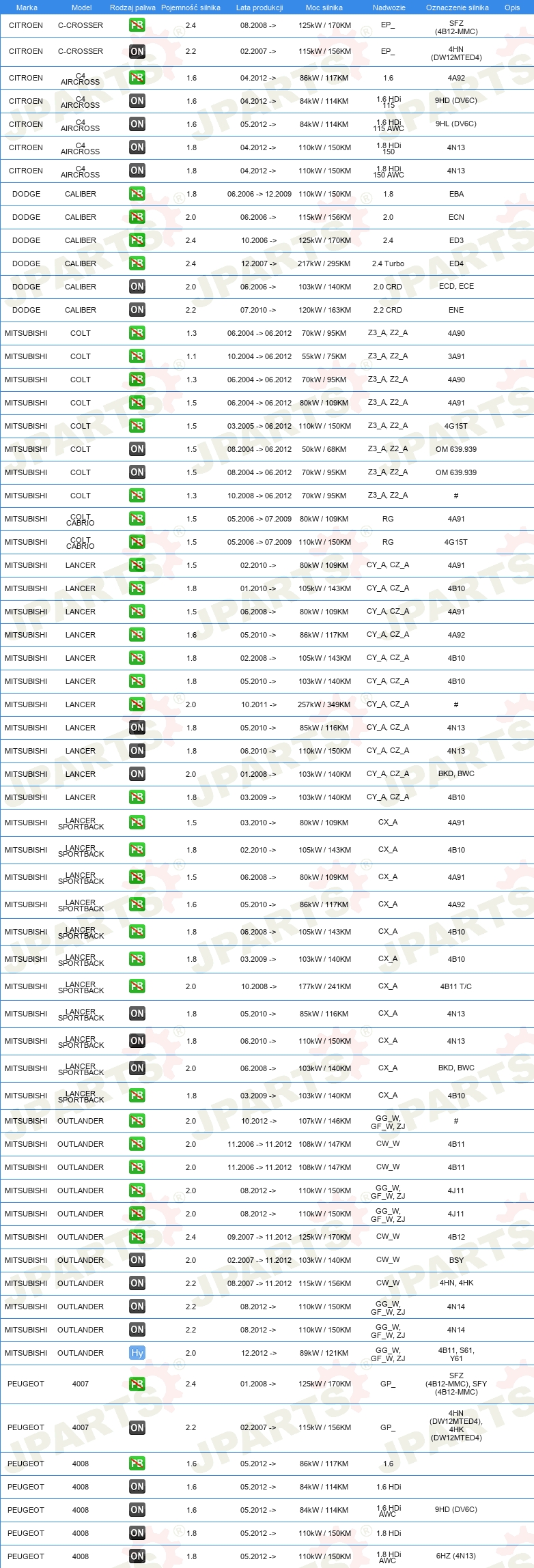The width and height of the screenshot is (534, 1568).
Task: Select the '55kW / 75KM' power cell
Action: pyautogui.click(x=324, y=356)
